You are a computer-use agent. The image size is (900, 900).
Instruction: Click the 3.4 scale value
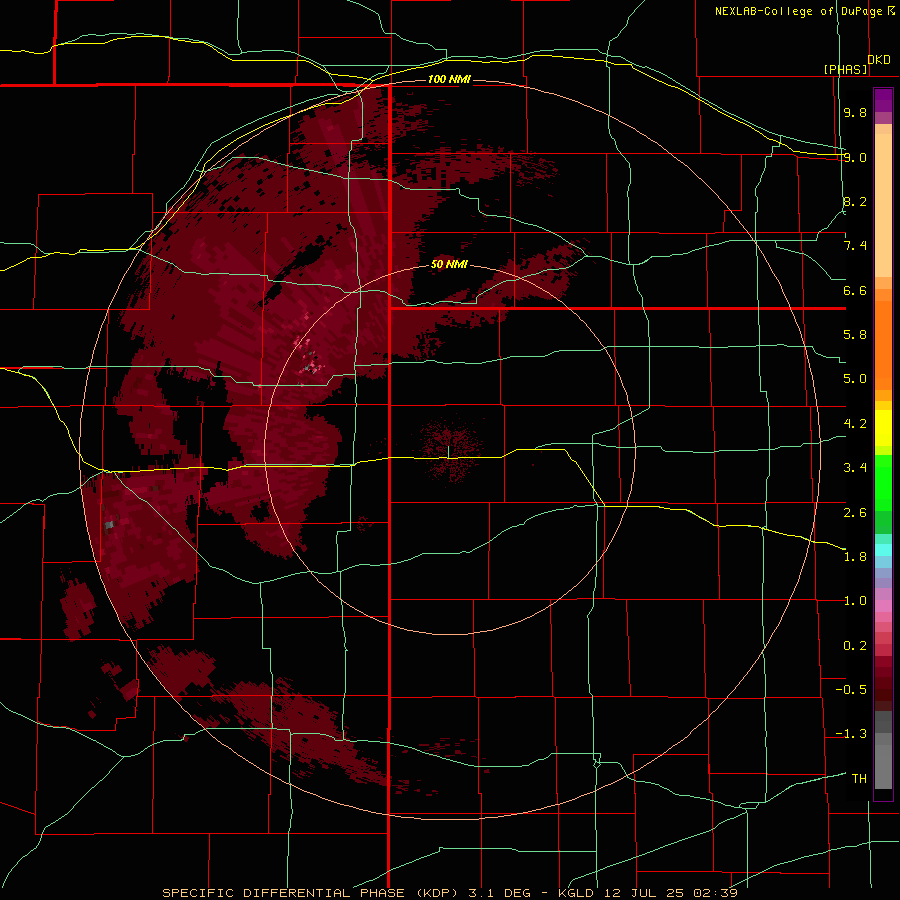(x=855, y=468)
